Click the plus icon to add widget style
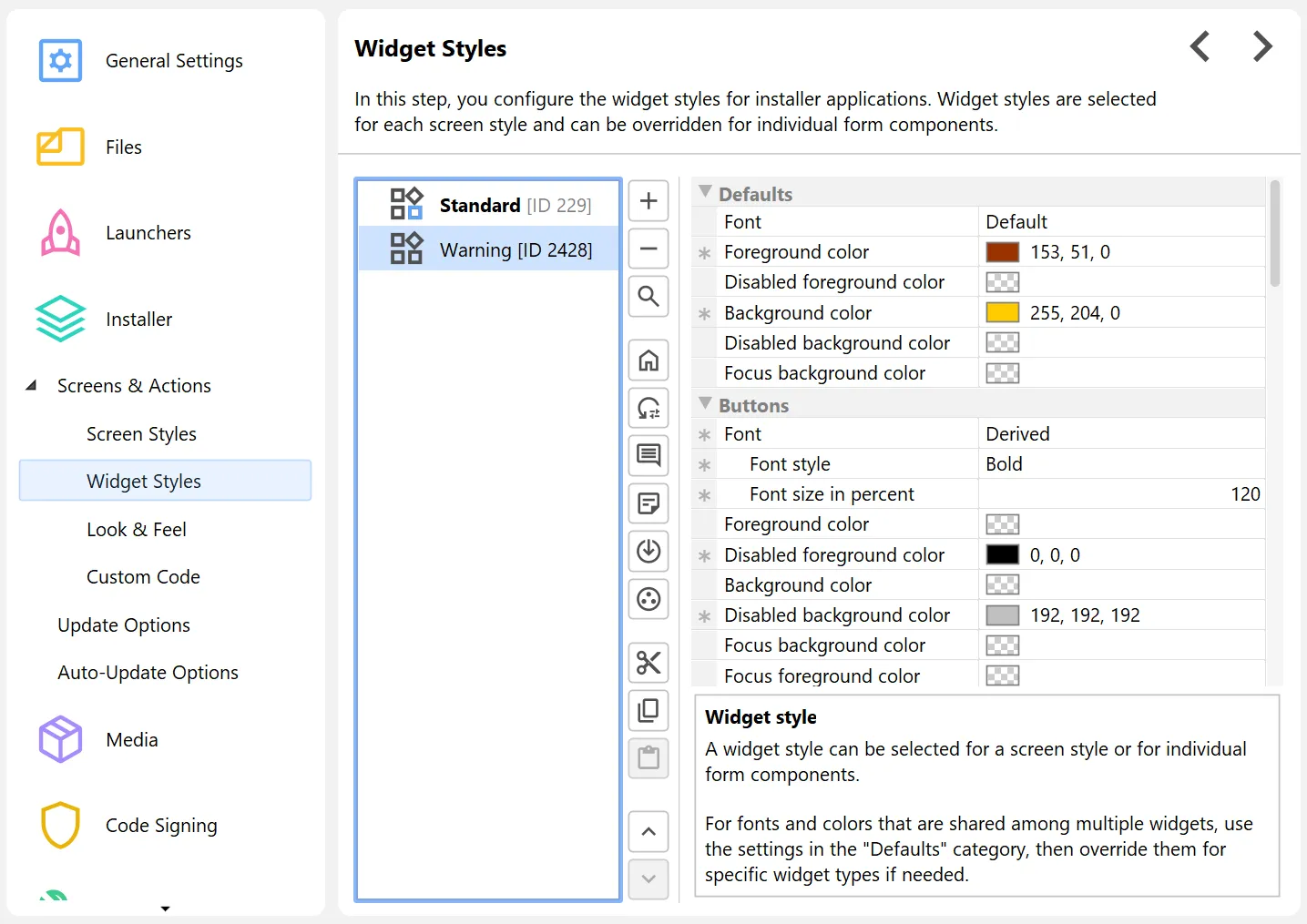 point(648,201)
